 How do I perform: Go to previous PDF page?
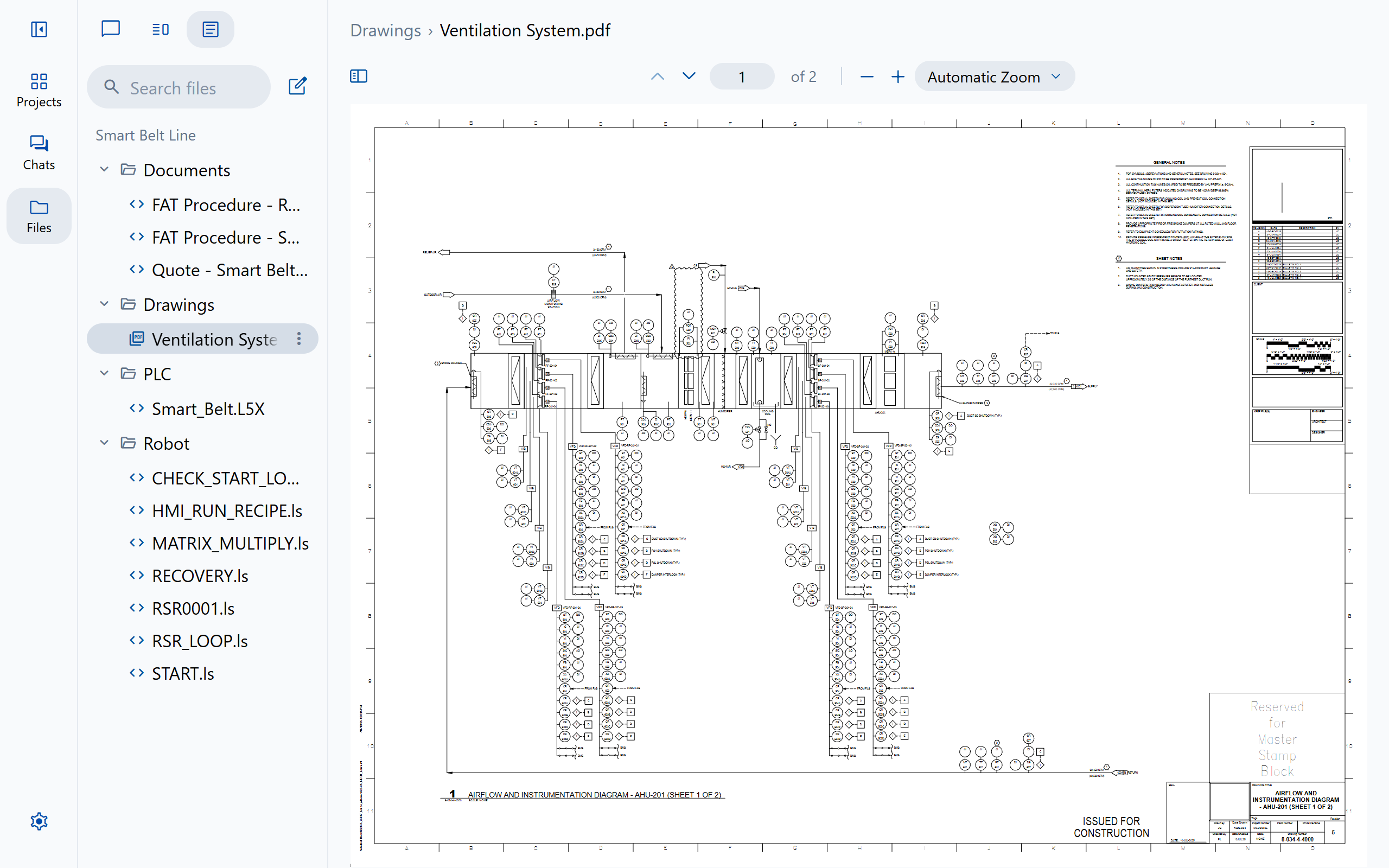click(x=657, y=76)
